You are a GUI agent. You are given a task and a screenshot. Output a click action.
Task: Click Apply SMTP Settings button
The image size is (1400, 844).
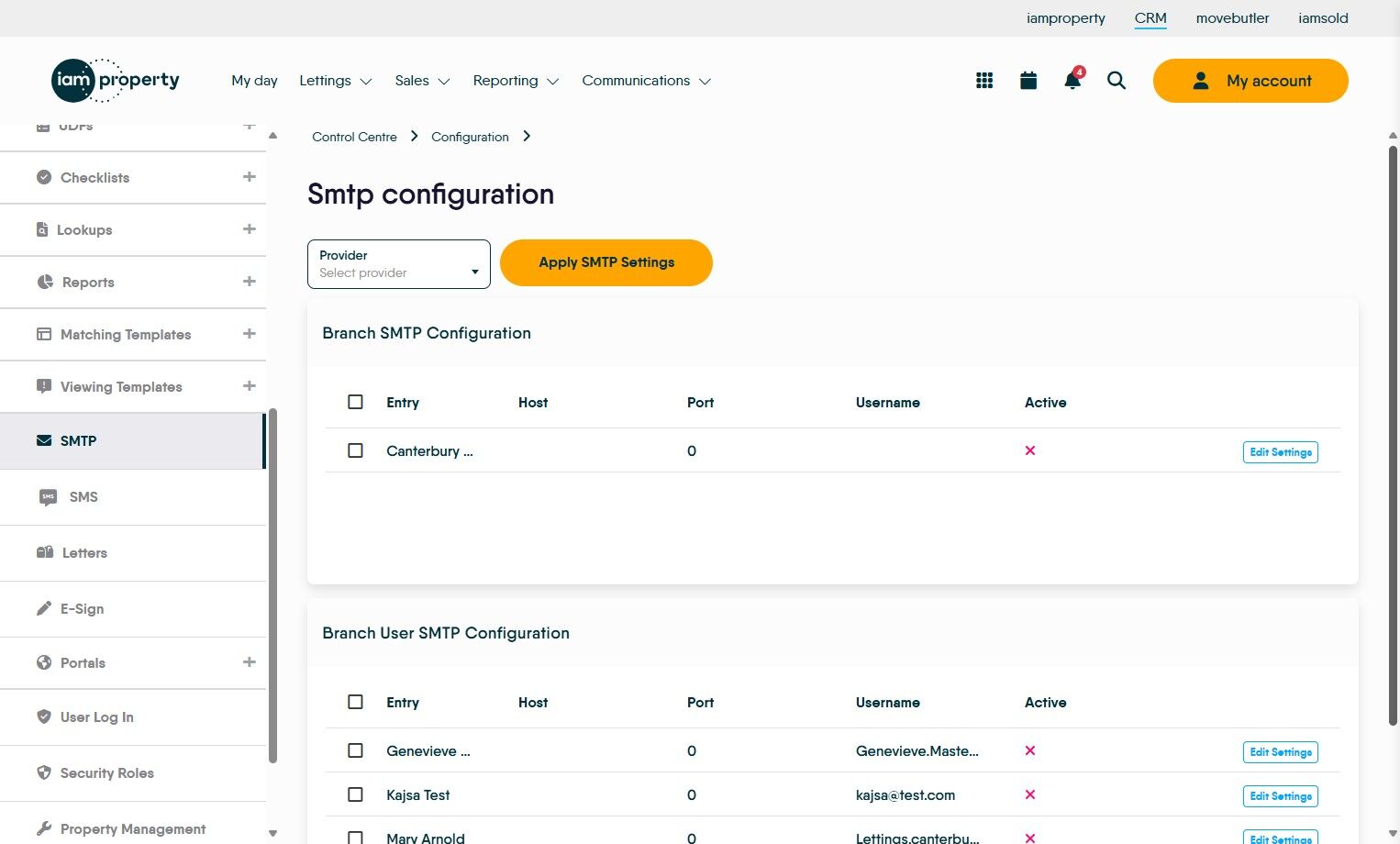[606, 262]
